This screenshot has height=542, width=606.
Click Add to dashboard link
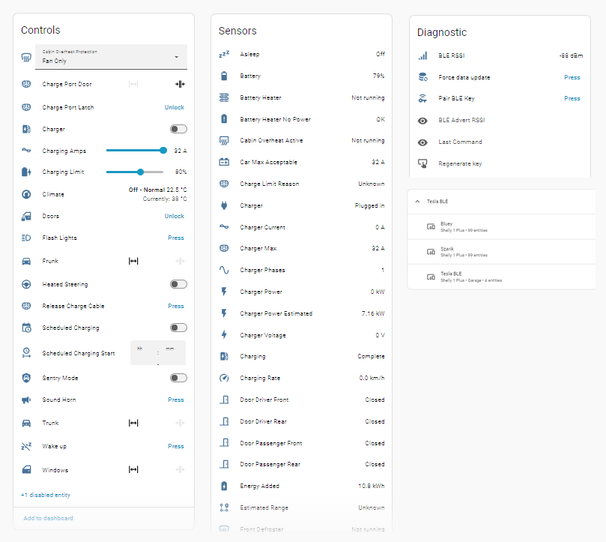[x=48, y=518]
